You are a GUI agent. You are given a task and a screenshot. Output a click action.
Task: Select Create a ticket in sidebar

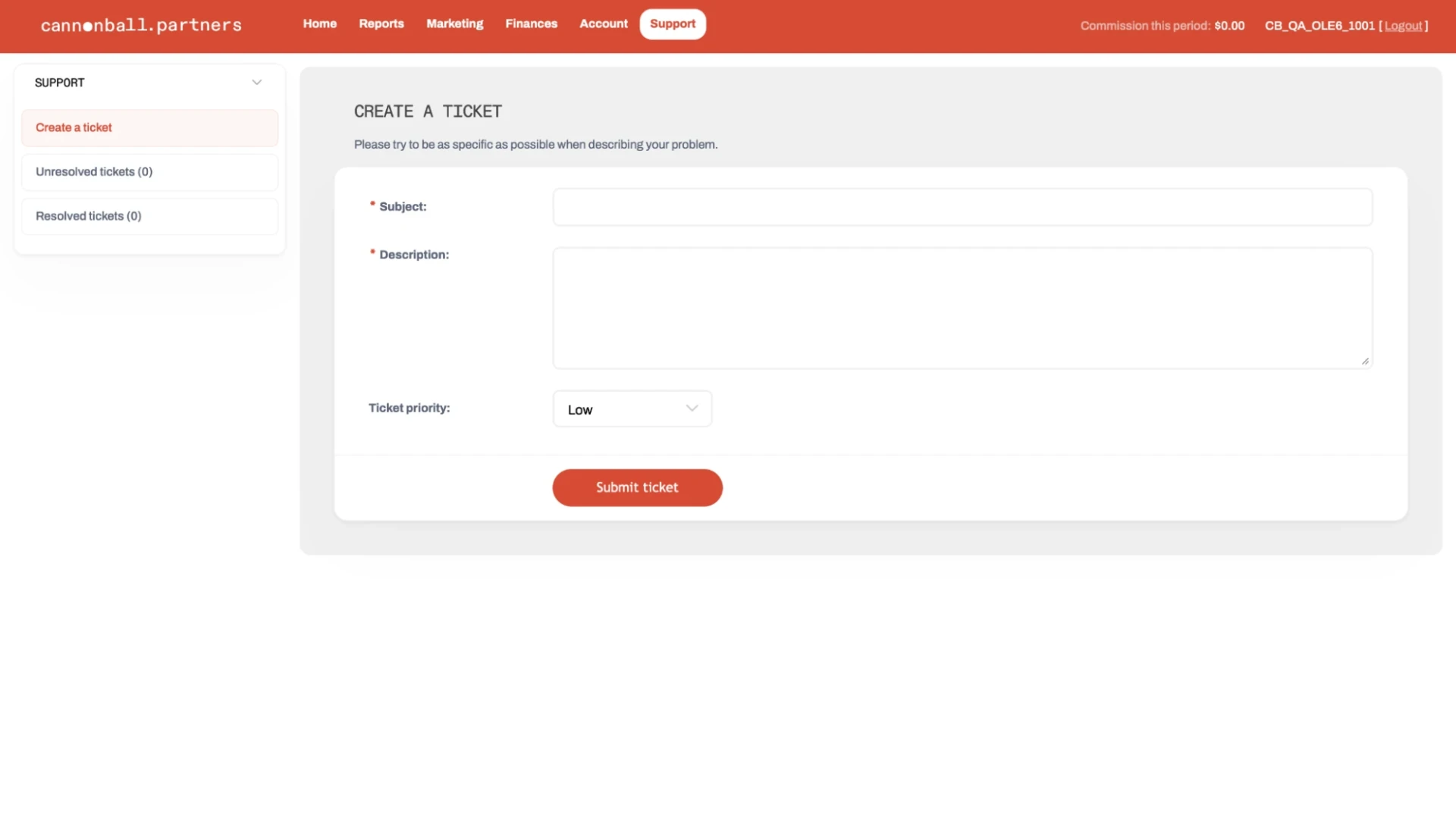(149, 127)
